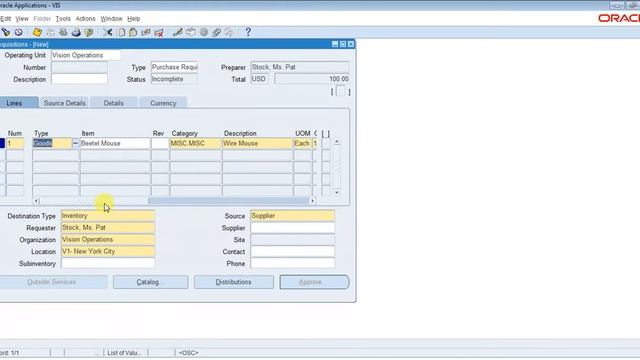The image size is (640, 360).
Task: Click the Print toolbar icon
Action: point(76,32)
